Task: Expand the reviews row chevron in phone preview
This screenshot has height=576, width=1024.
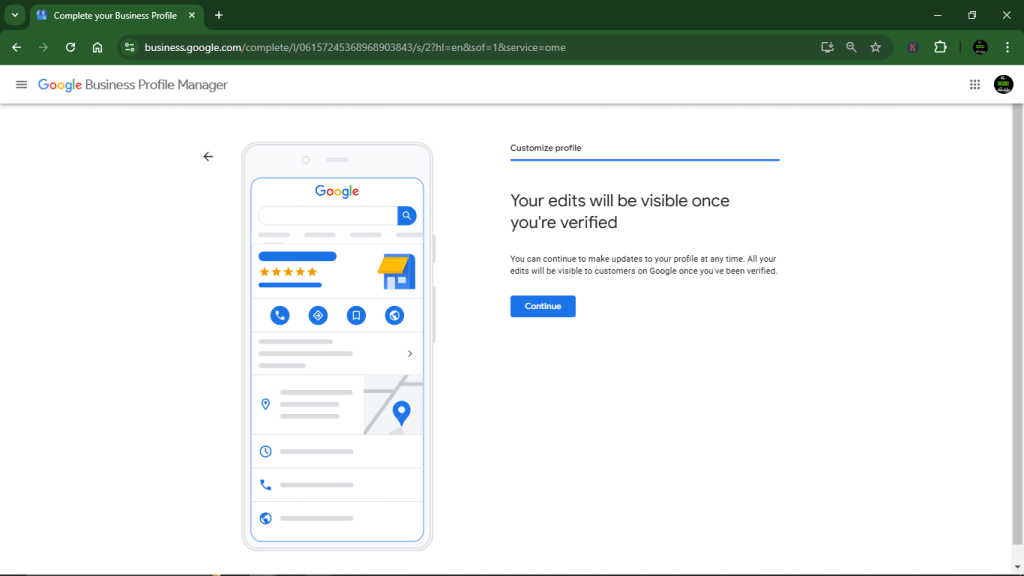Action: click(409, 353)
